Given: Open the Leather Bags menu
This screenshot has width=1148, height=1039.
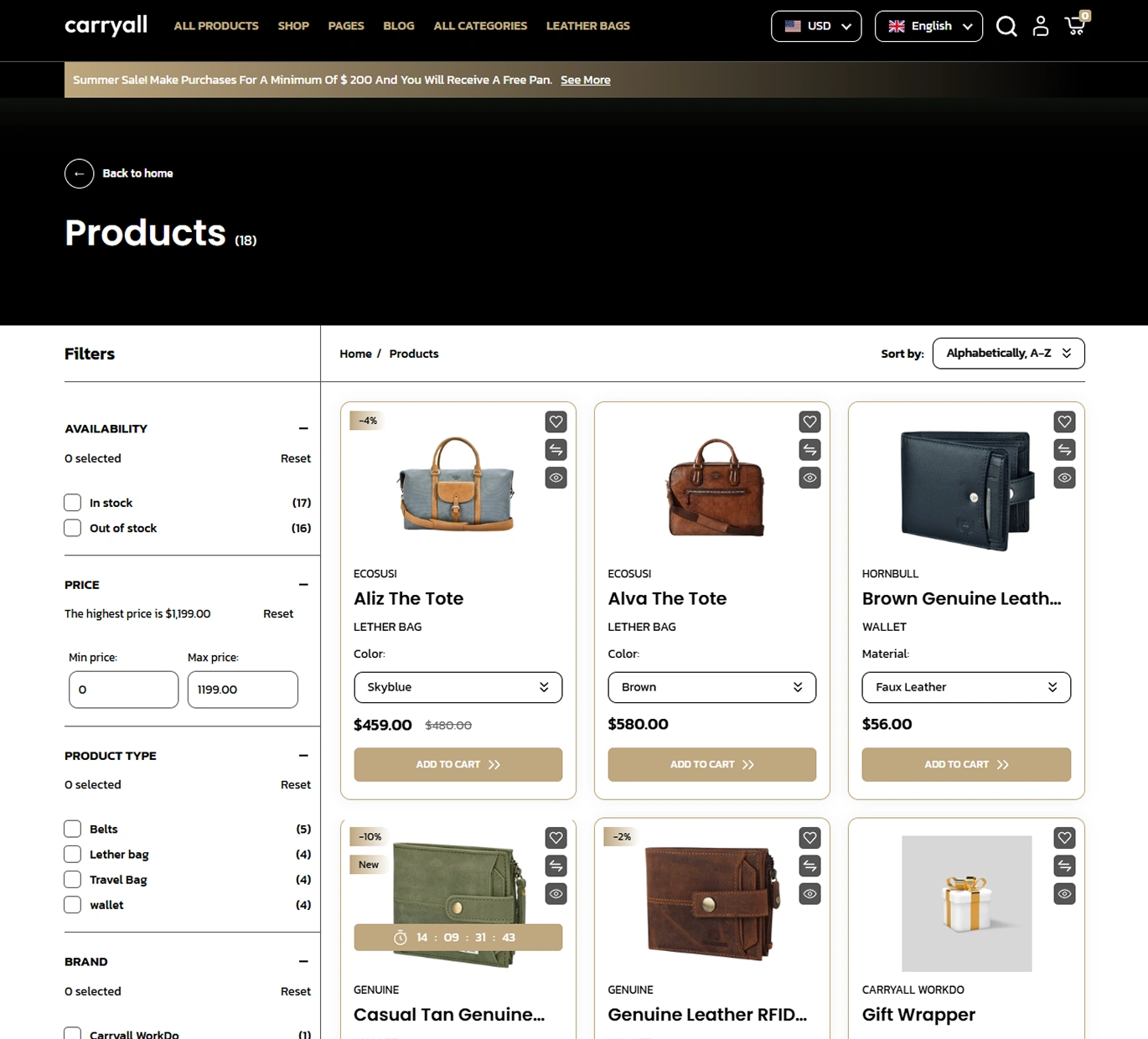Looking at the screenshot, I should (x=588, y=26).
